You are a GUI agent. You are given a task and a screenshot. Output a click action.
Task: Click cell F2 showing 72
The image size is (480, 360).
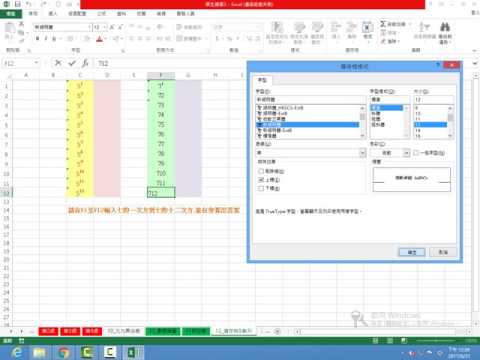coord(161,95)
